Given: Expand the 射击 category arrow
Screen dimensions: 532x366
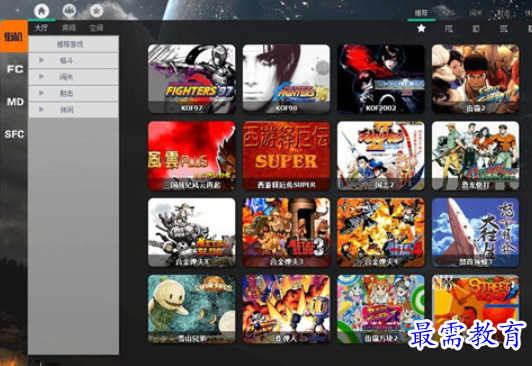Looking at the screenshot, I should [41, 93].
